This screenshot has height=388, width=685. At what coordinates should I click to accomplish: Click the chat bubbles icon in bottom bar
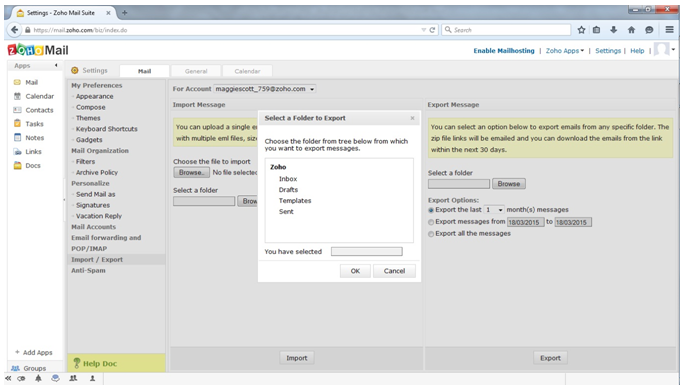point(55,378)
